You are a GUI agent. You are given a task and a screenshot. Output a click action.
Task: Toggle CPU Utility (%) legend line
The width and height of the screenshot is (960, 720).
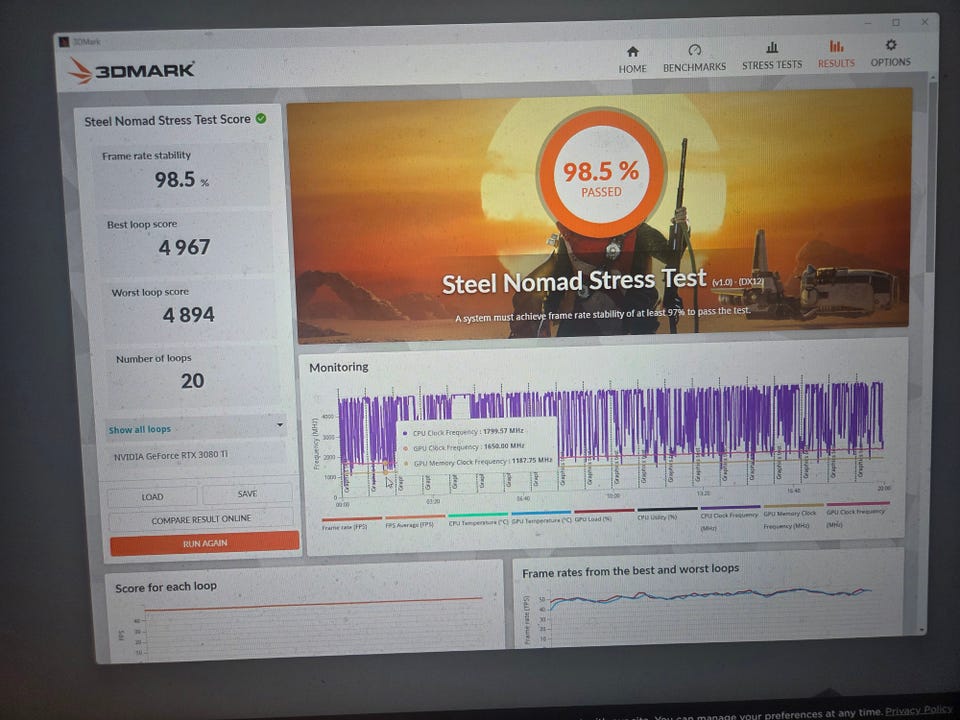pyautogui.click(x=667, y=514)
